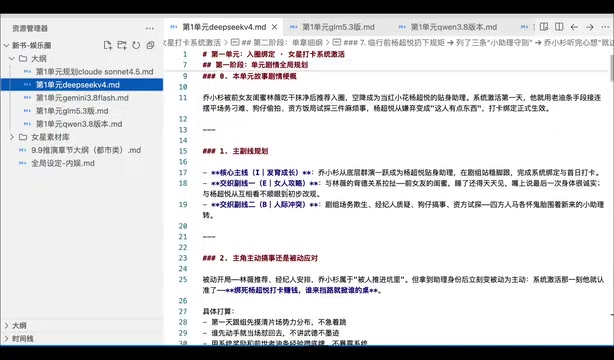This screenshot has height=360, width=614.
Task: Open 第1单元gemini3.8flash.md file
Action: point(82,98)
